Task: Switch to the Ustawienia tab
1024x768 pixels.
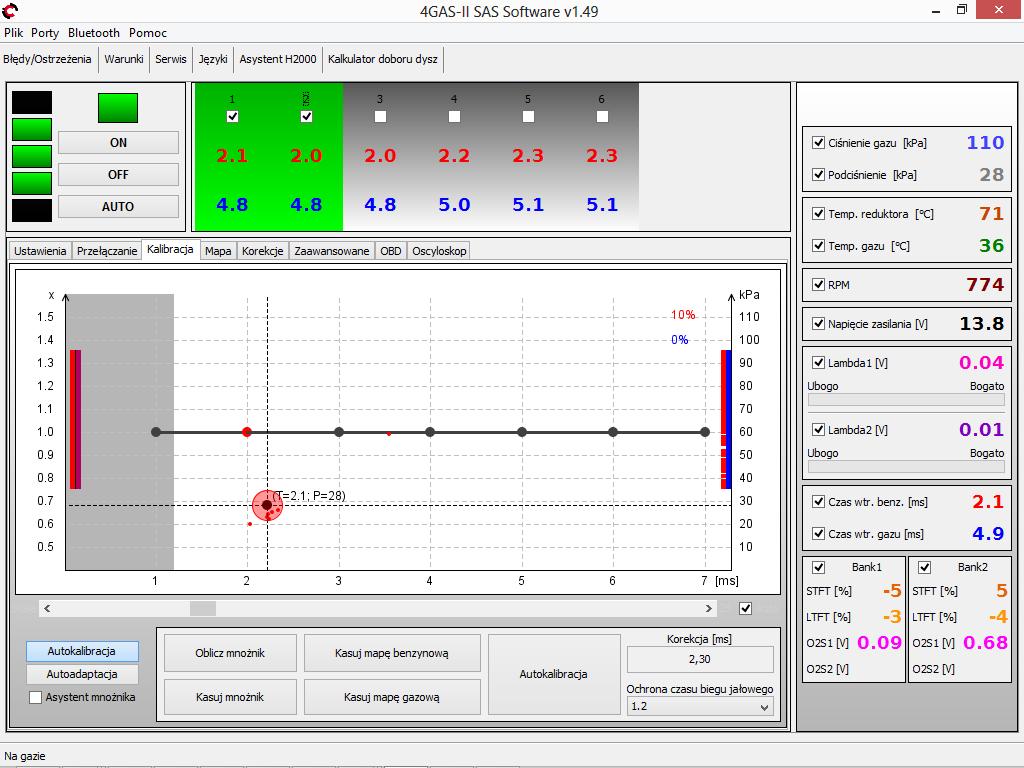Action: coord(40,251)
